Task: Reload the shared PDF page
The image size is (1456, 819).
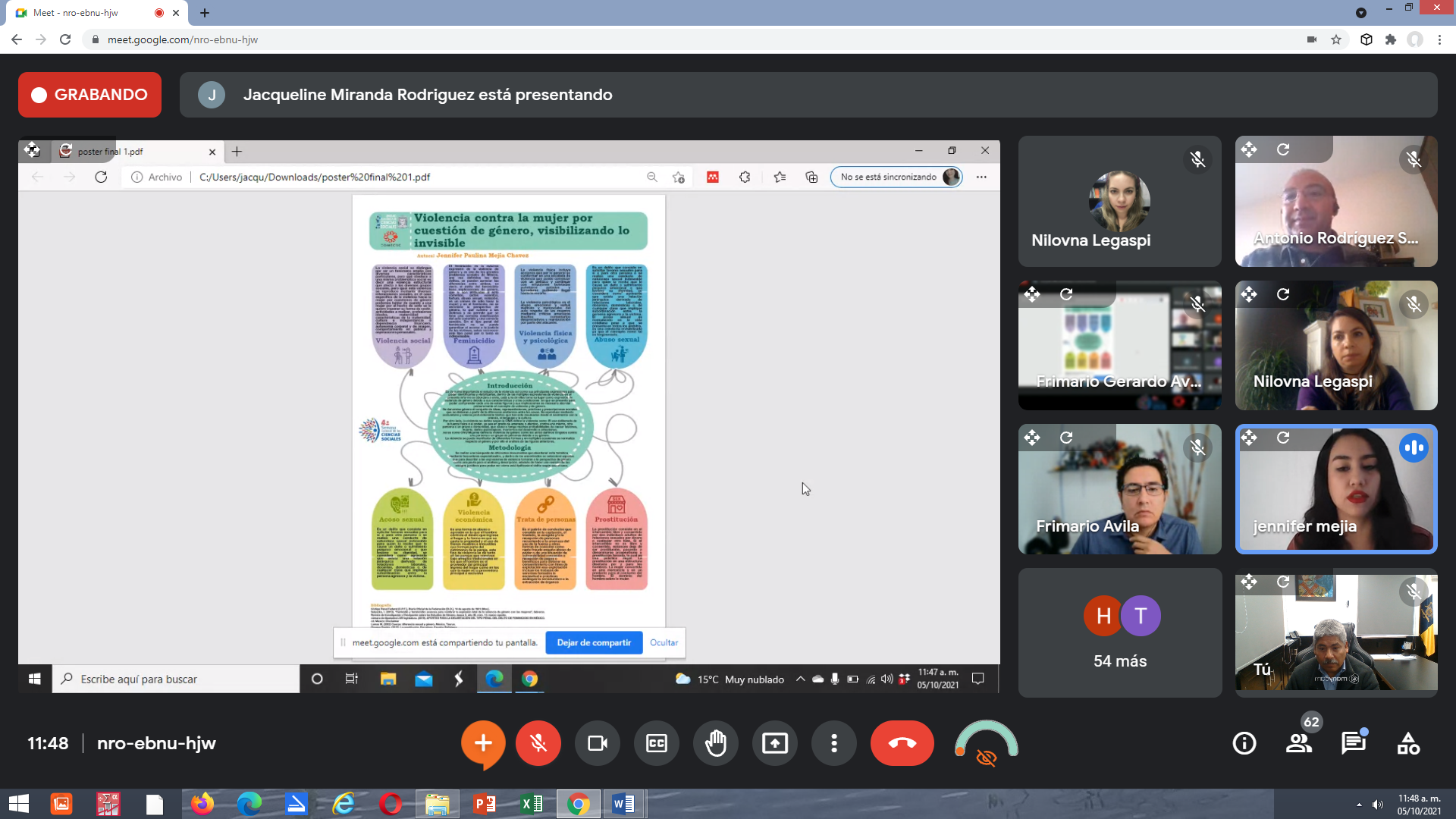Action: point(101,177)
